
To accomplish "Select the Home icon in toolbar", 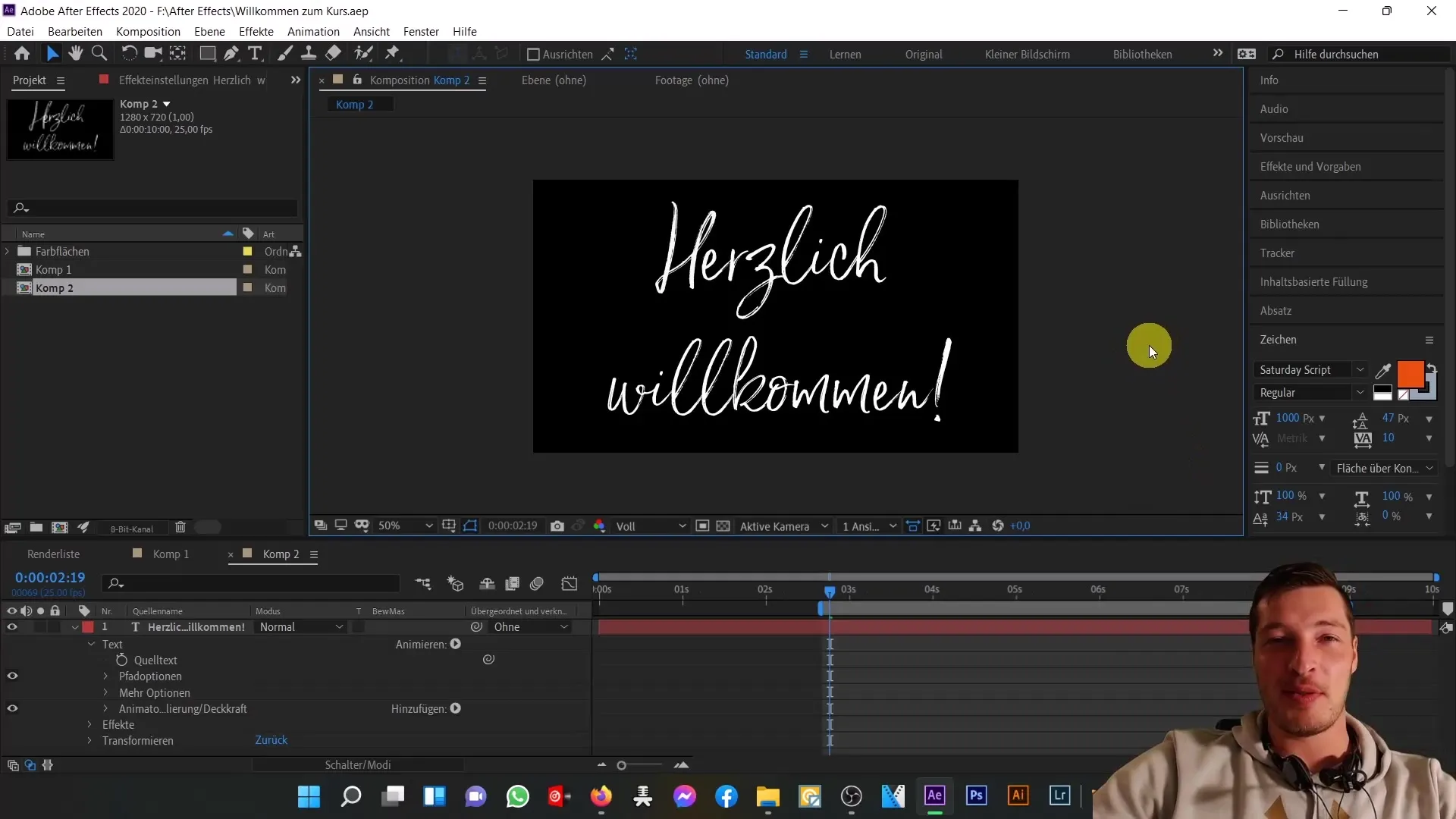I will click(x=22, y=53).
